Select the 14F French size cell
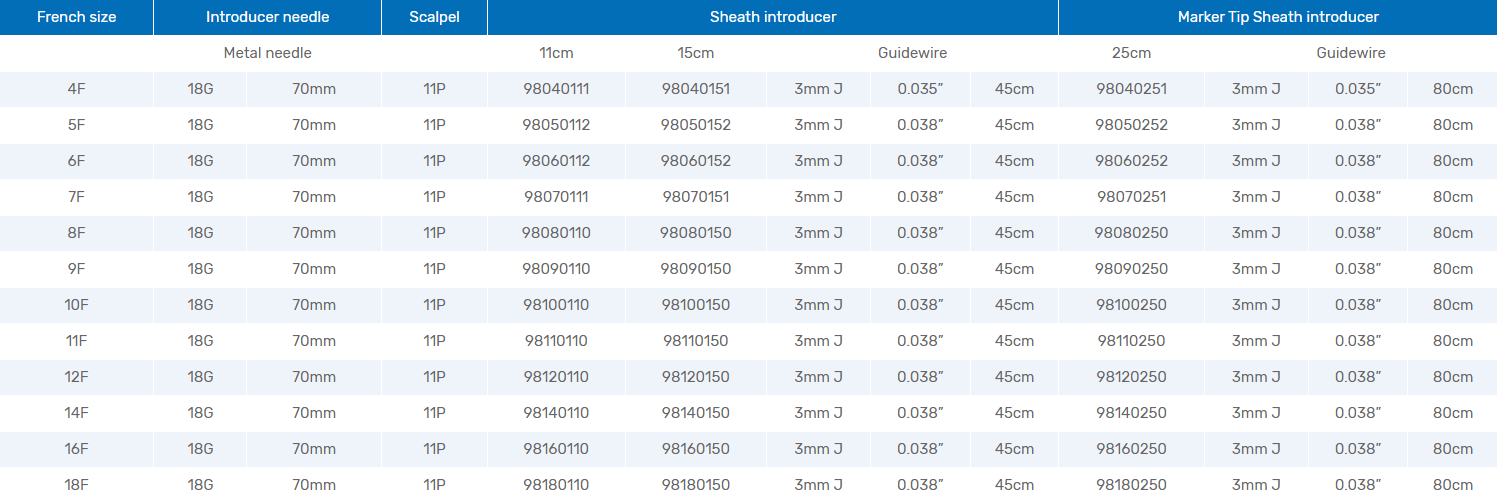Screen dimensions: 1497x498 point(76,413)
